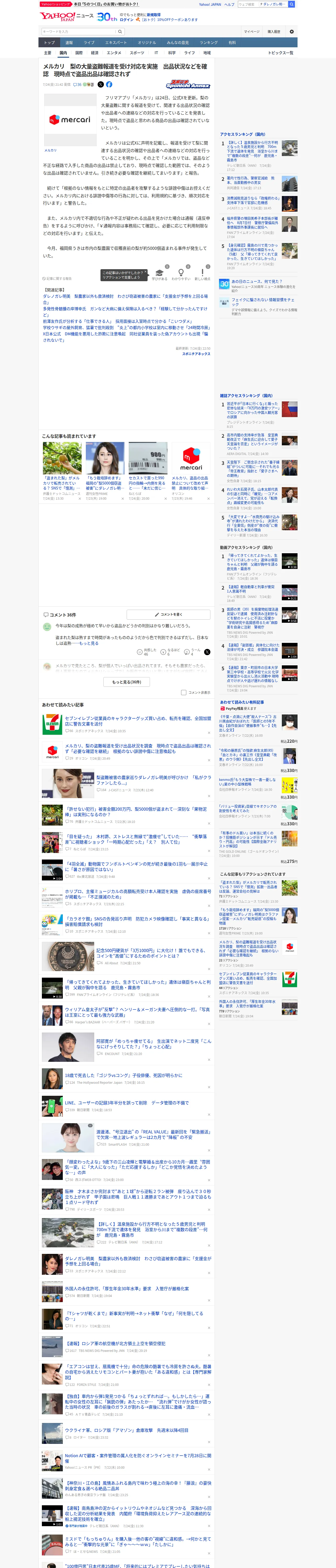The width and height of the screenshot is (336, 1568).
Task: Click the Yahoo! JAPAN news logo
Action: tap(67, 16)
